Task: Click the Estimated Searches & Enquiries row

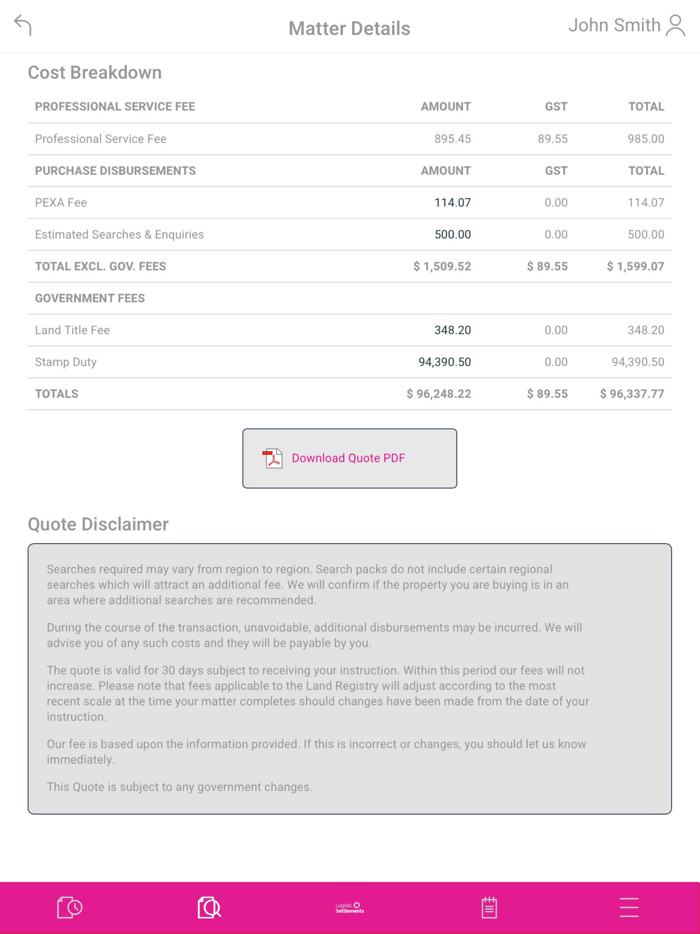Action: point(350,234)
